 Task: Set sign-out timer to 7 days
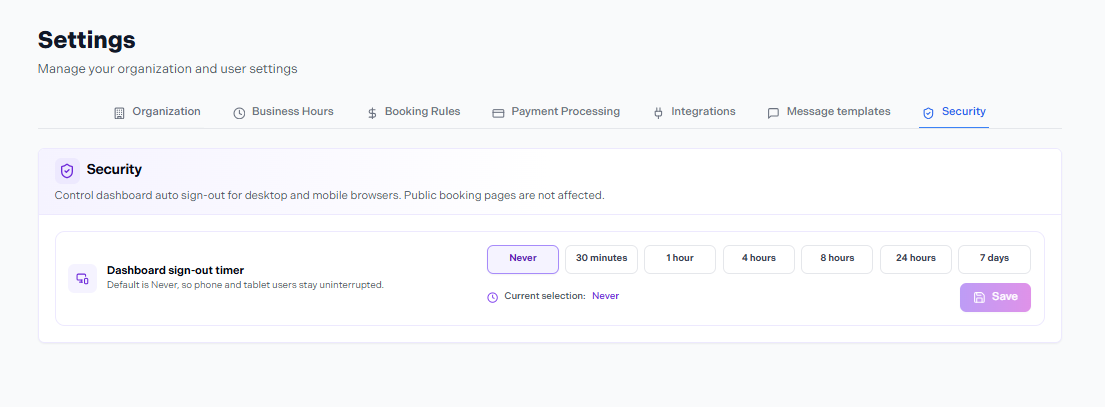[x=994, y=259]
